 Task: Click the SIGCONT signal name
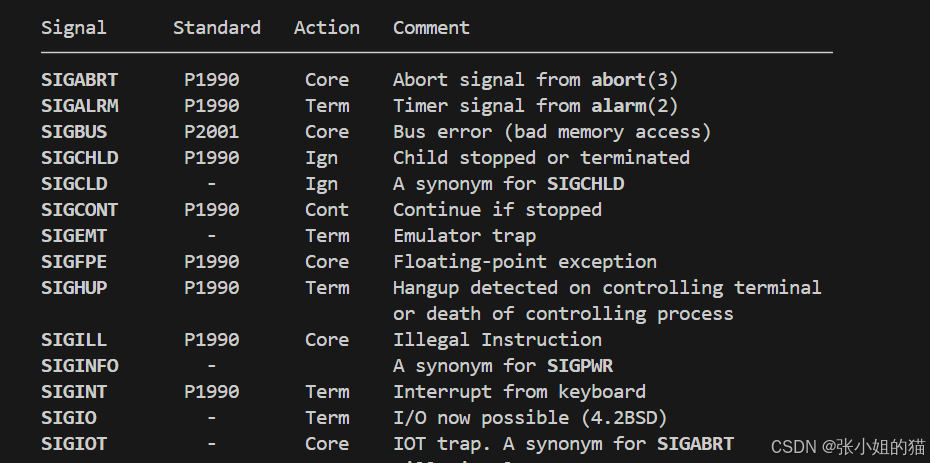pyautogui.click(x=79, y=210)
